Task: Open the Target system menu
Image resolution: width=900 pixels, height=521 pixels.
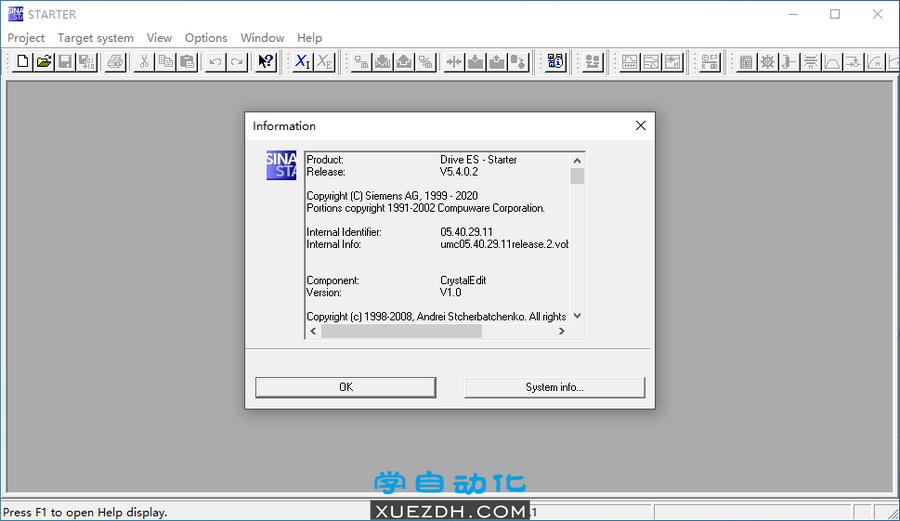Action: [95, 38]
